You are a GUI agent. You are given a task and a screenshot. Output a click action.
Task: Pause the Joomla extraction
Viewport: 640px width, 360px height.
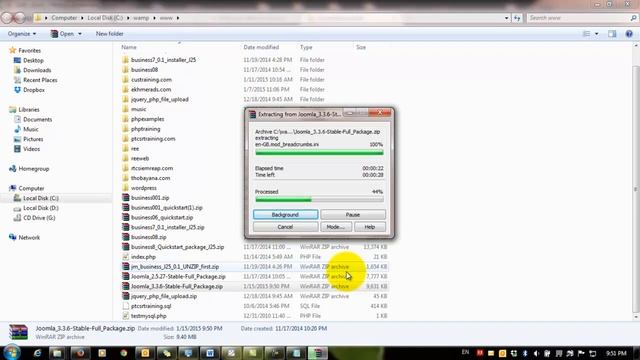pos(353,215)
